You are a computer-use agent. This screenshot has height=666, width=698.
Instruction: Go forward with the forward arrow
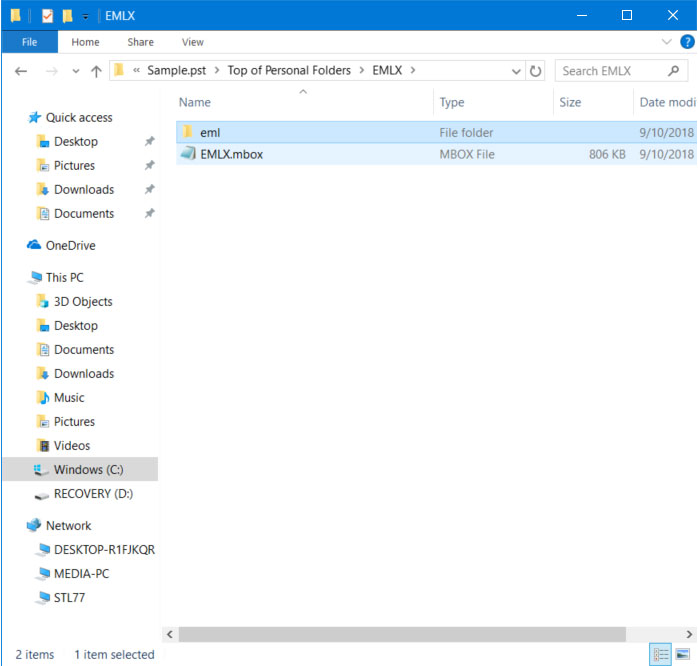(x=52, y=71)
